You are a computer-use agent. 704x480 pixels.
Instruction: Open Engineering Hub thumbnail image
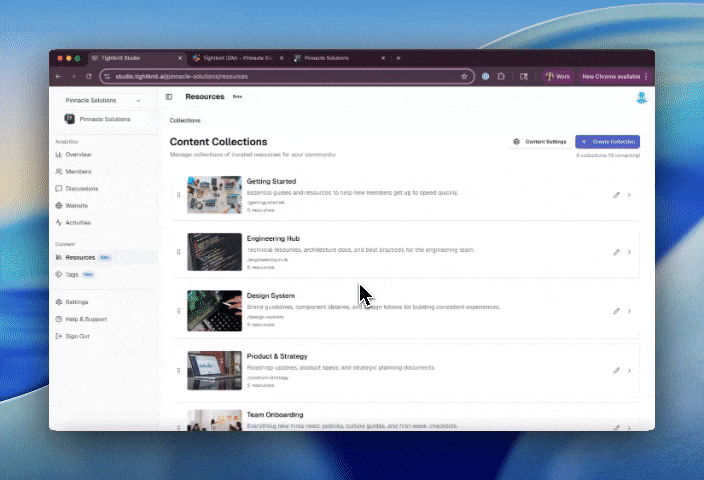click(214, 252)
